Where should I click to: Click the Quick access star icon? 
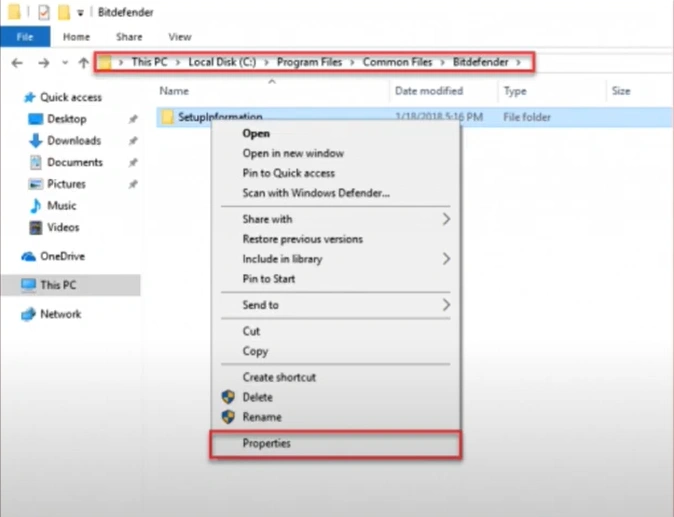coord(29,98)
